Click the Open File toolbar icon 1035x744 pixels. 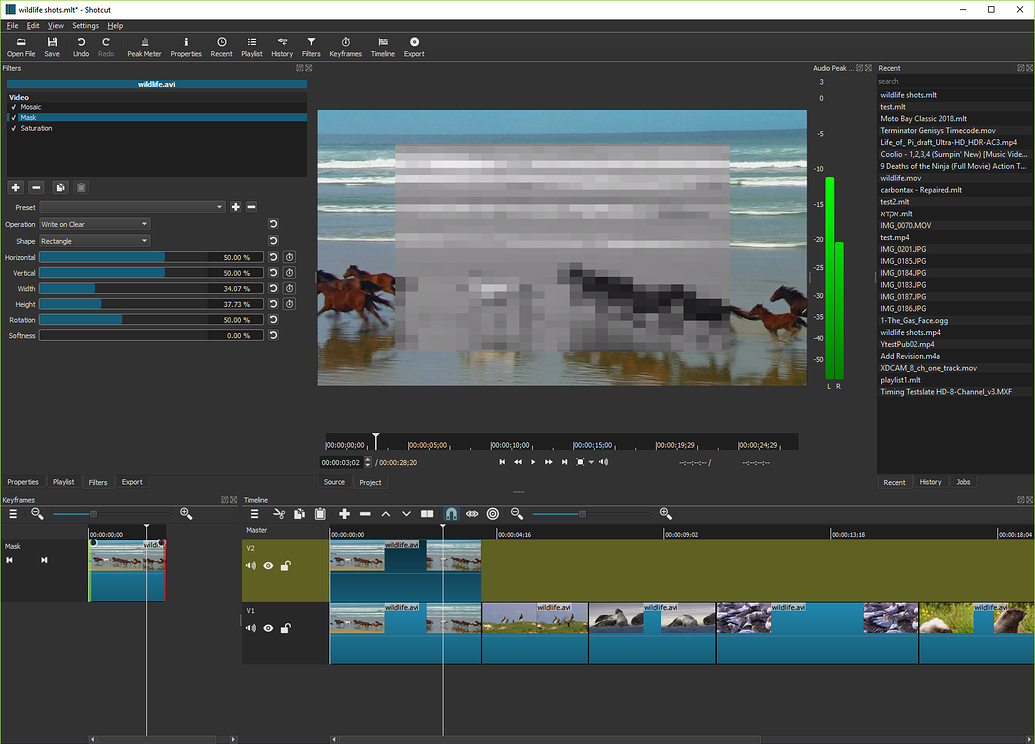pos(21,47)
